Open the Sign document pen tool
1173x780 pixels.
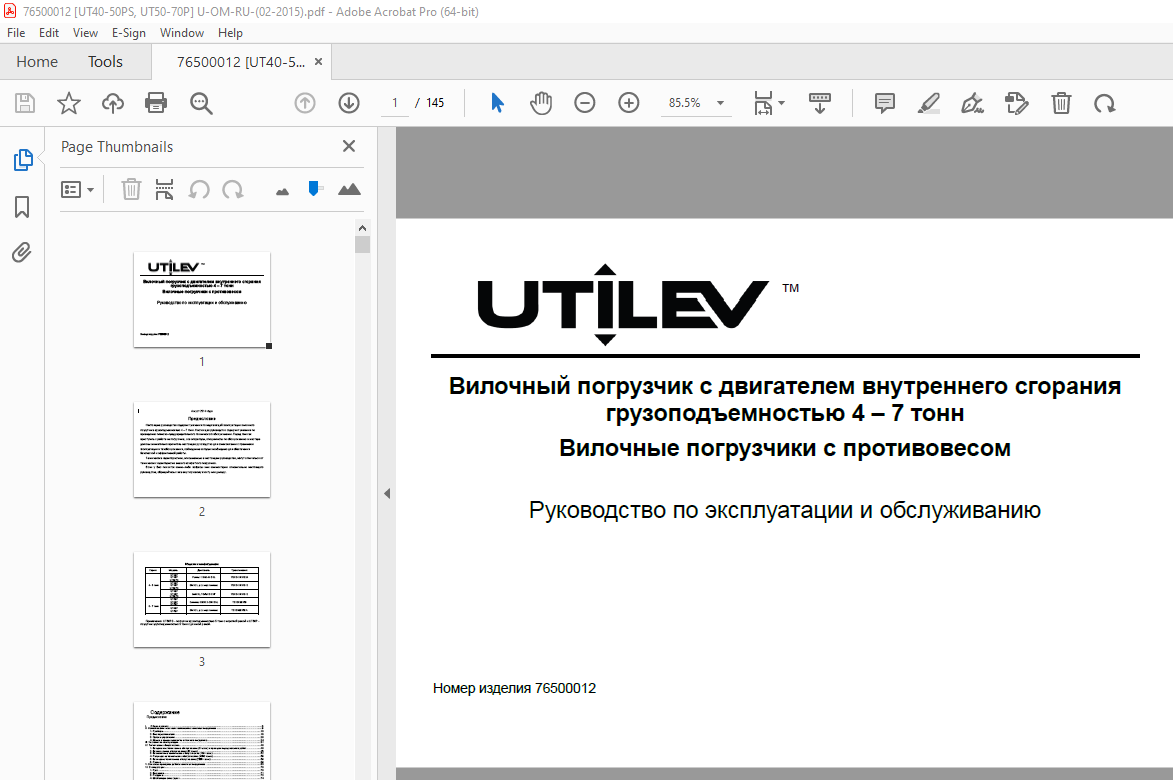tap(972, 102)
